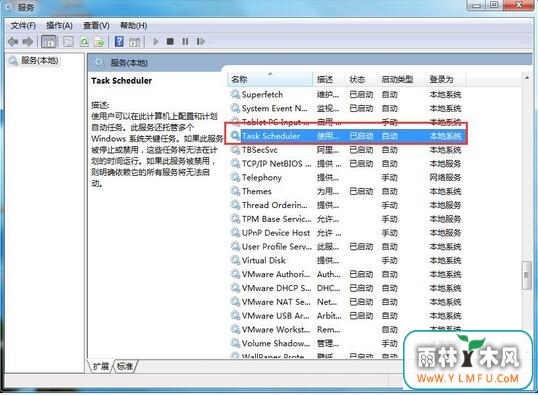Select 服务(本地) in the left tree
Screen dimensions: 538x395
coord(39,61)
